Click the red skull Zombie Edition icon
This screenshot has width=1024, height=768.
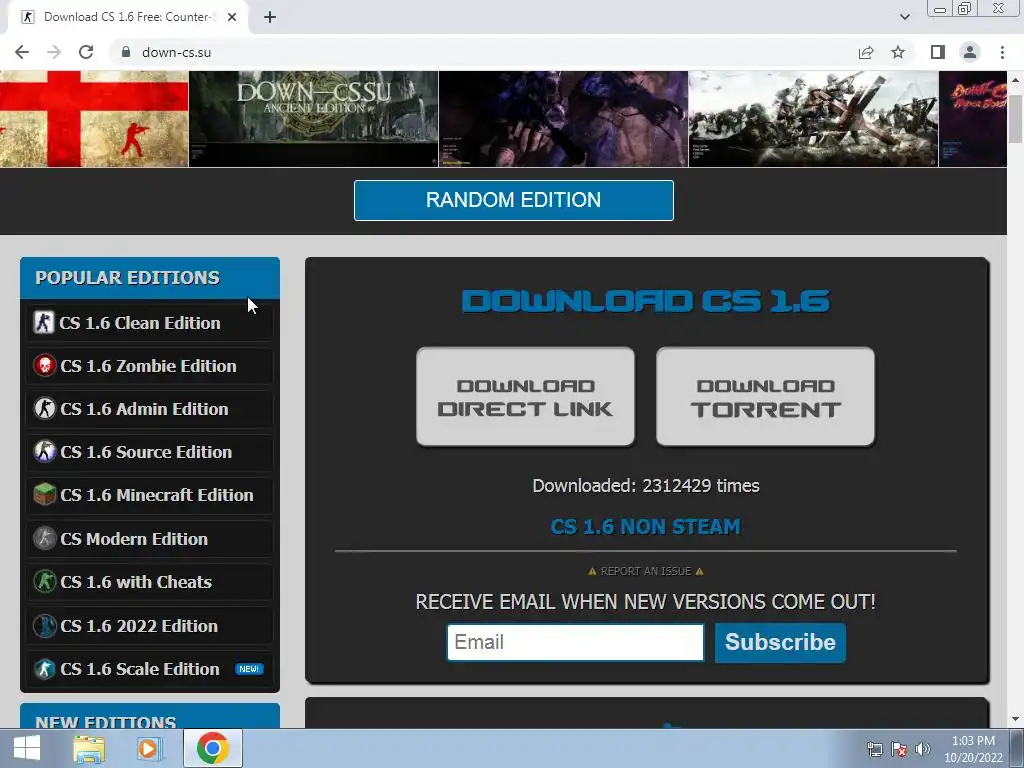44,366
